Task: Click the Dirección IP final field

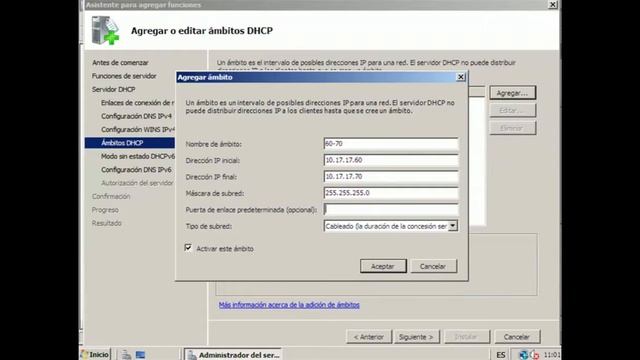Action: click(x=391, y=176)
